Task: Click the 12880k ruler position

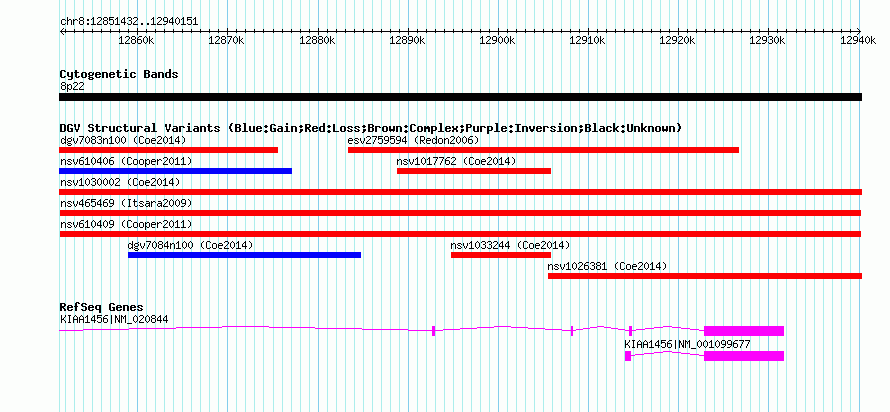Action: click(317, 41)
